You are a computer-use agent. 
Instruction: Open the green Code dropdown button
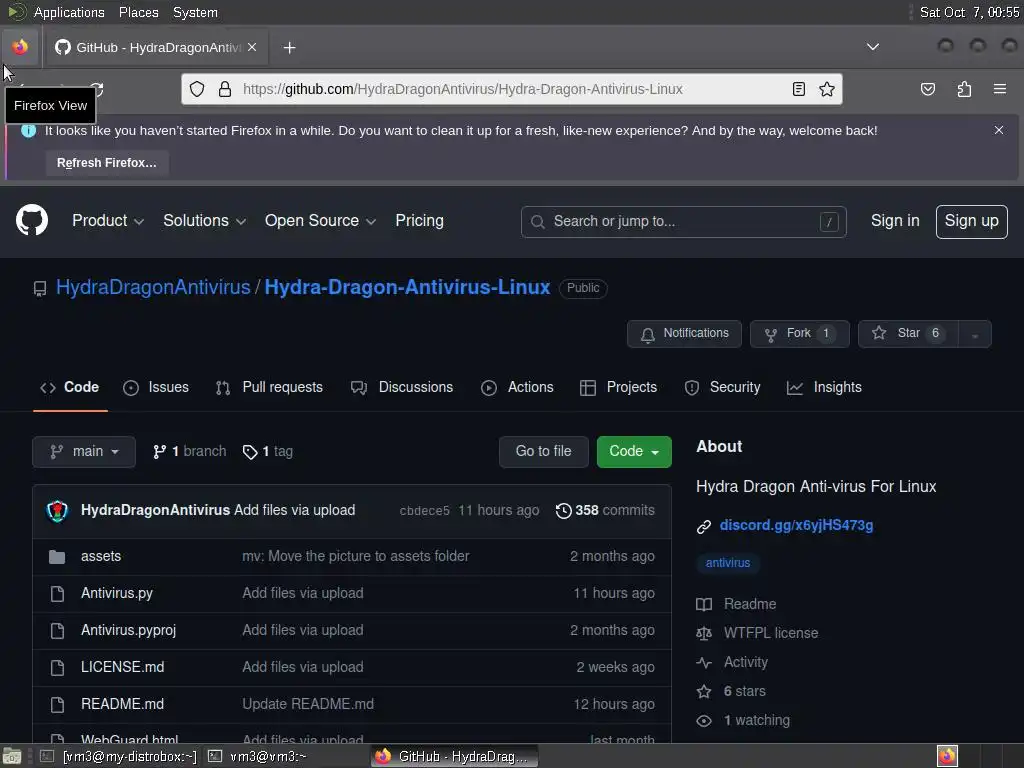tap(634, 451)
